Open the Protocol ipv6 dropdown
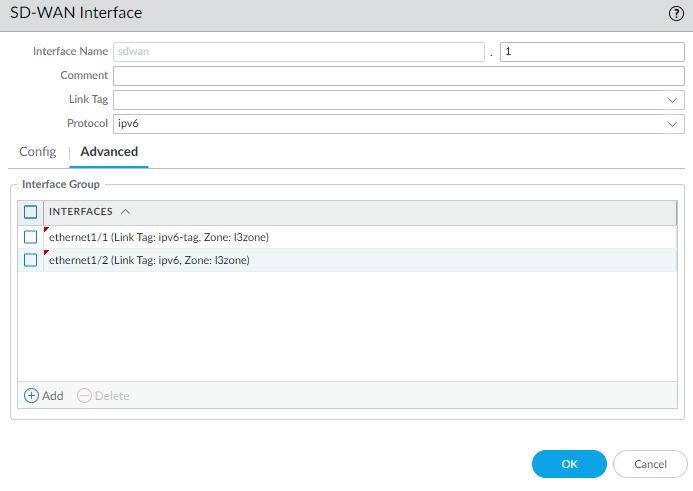This screenshot has height=491, width=693. (x=673, y=124)
